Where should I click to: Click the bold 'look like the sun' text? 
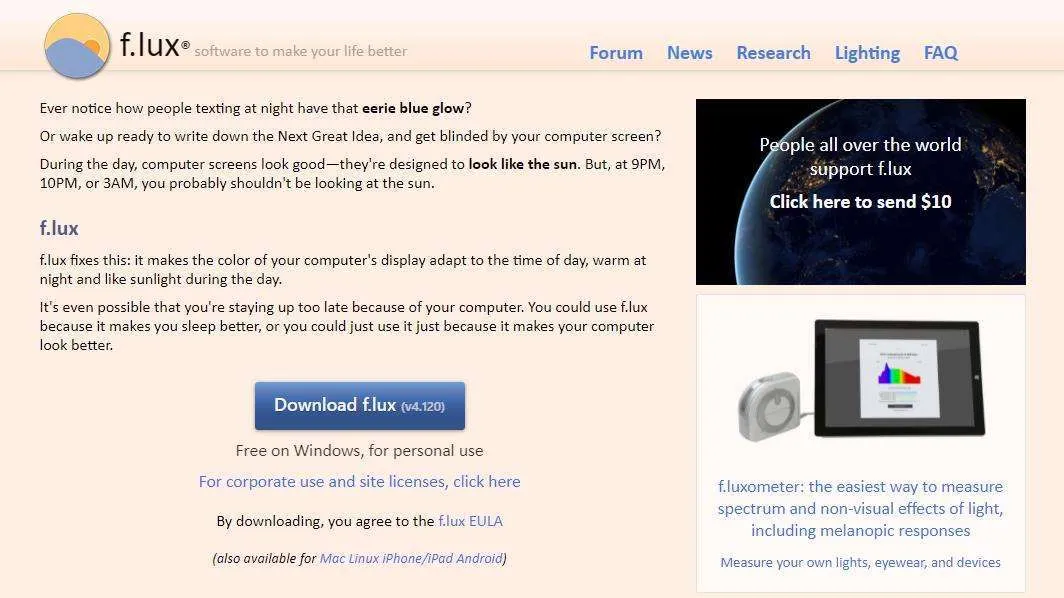pyautogui.click(x=522, y=164)
